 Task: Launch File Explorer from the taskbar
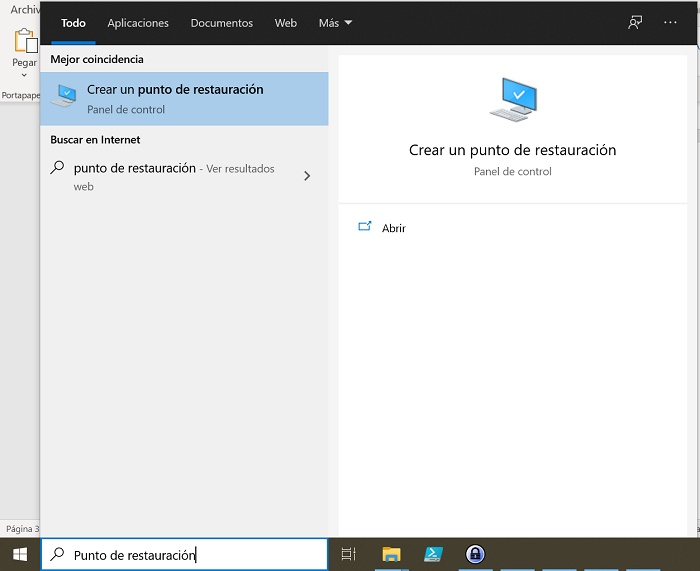391,554
